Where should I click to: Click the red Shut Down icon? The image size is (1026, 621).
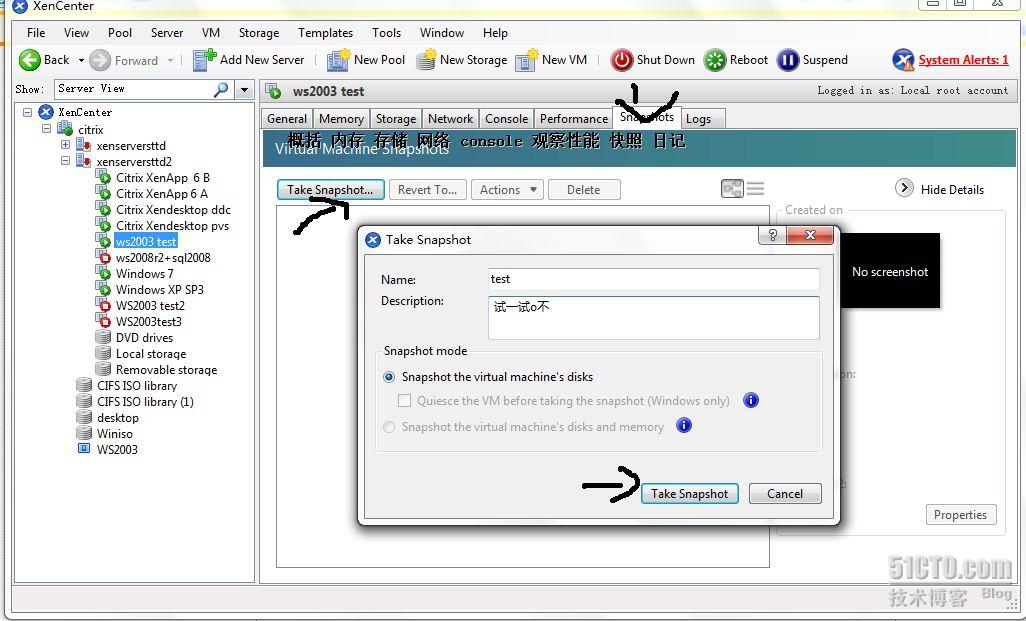pos(622,60)
